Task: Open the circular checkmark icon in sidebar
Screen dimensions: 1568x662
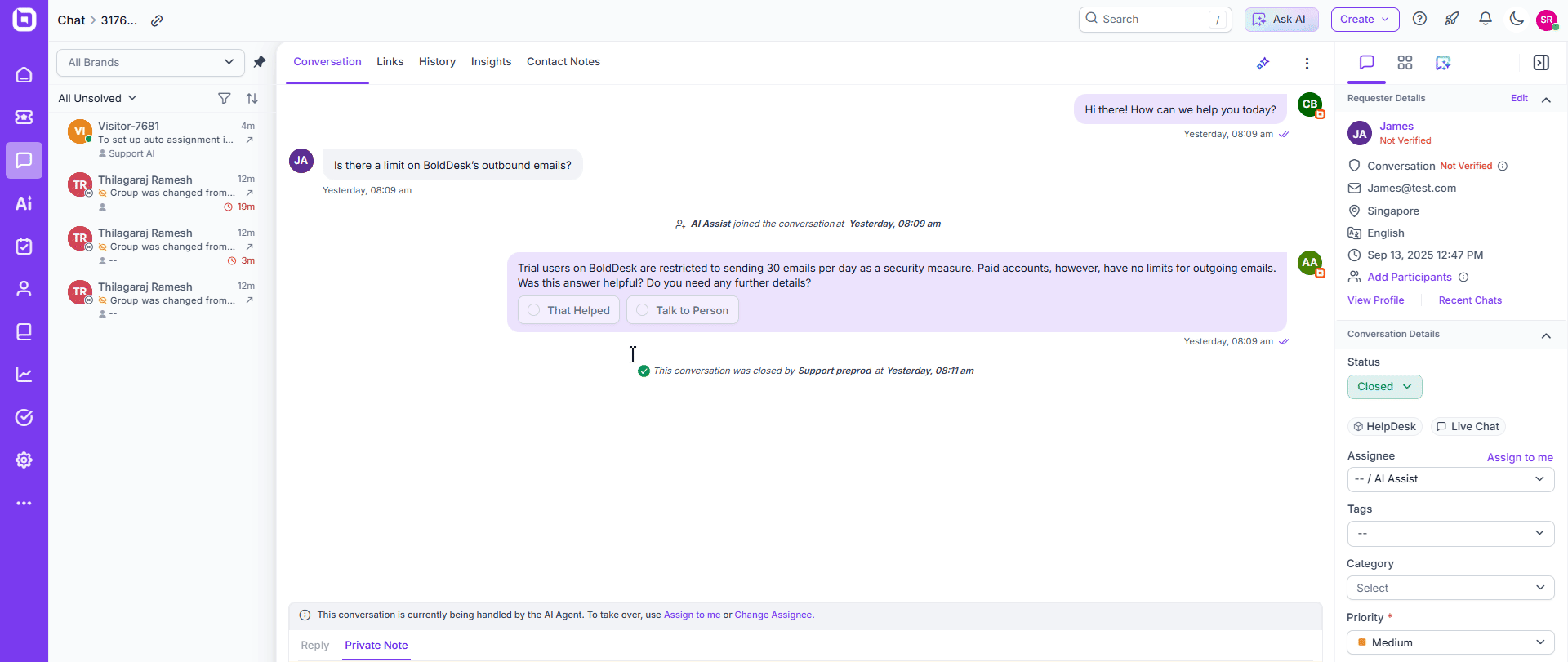Action: (x=24, y=417)
